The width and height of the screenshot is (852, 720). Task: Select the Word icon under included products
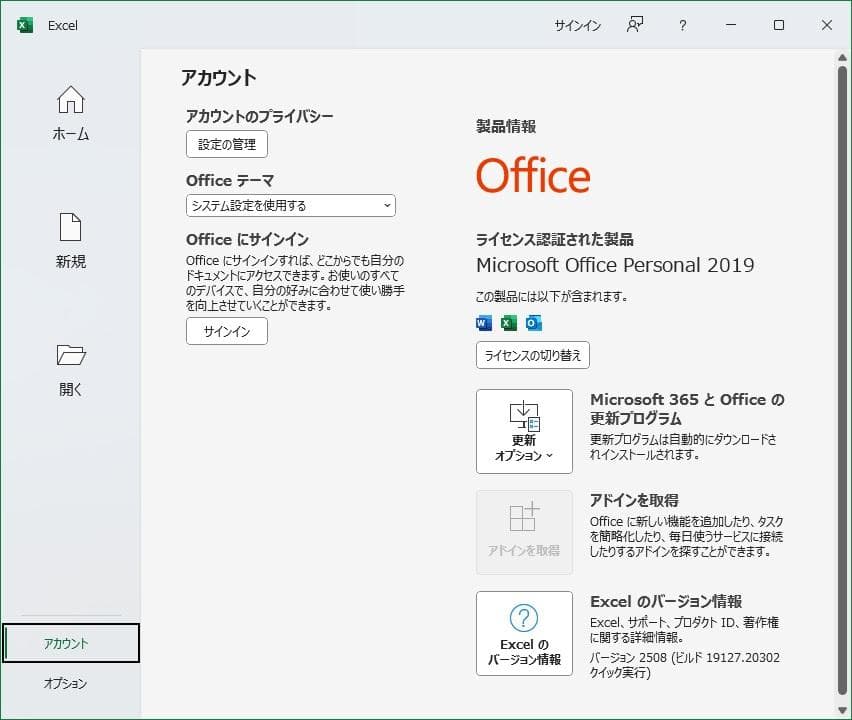click(x=483, y=323)
